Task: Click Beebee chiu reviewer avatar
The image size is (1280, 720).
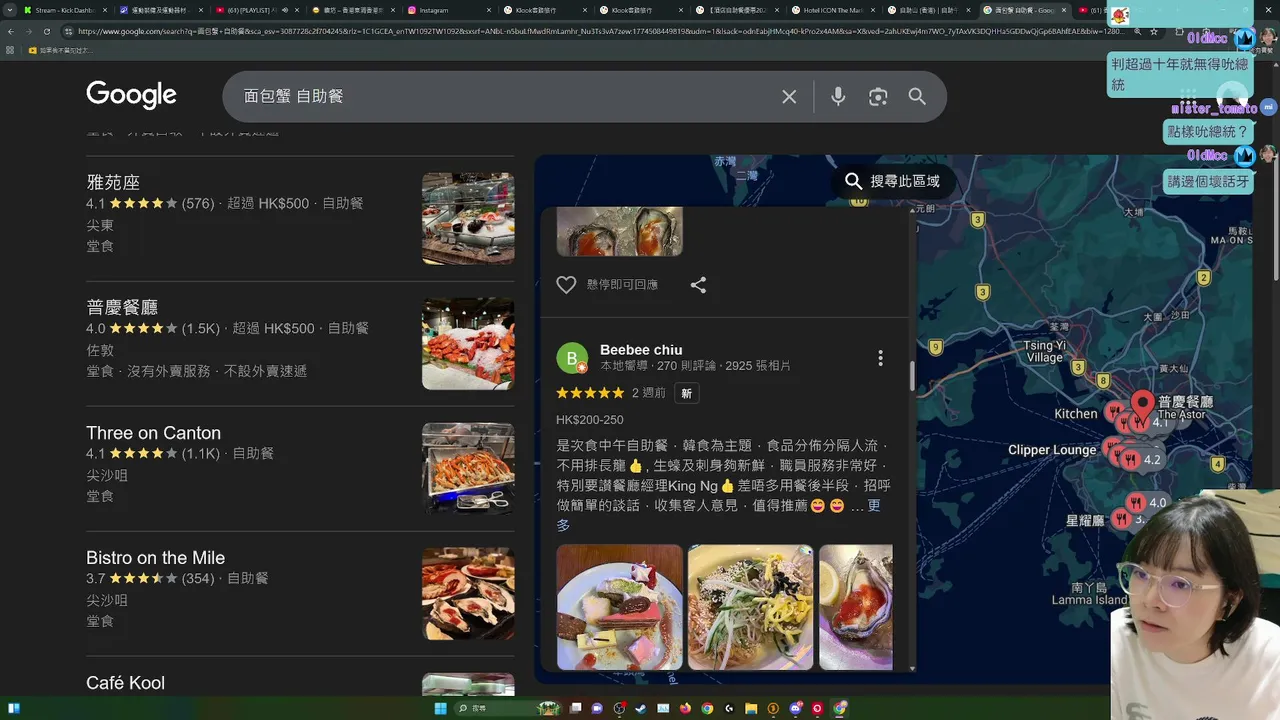Action: (x=572, y=358)
